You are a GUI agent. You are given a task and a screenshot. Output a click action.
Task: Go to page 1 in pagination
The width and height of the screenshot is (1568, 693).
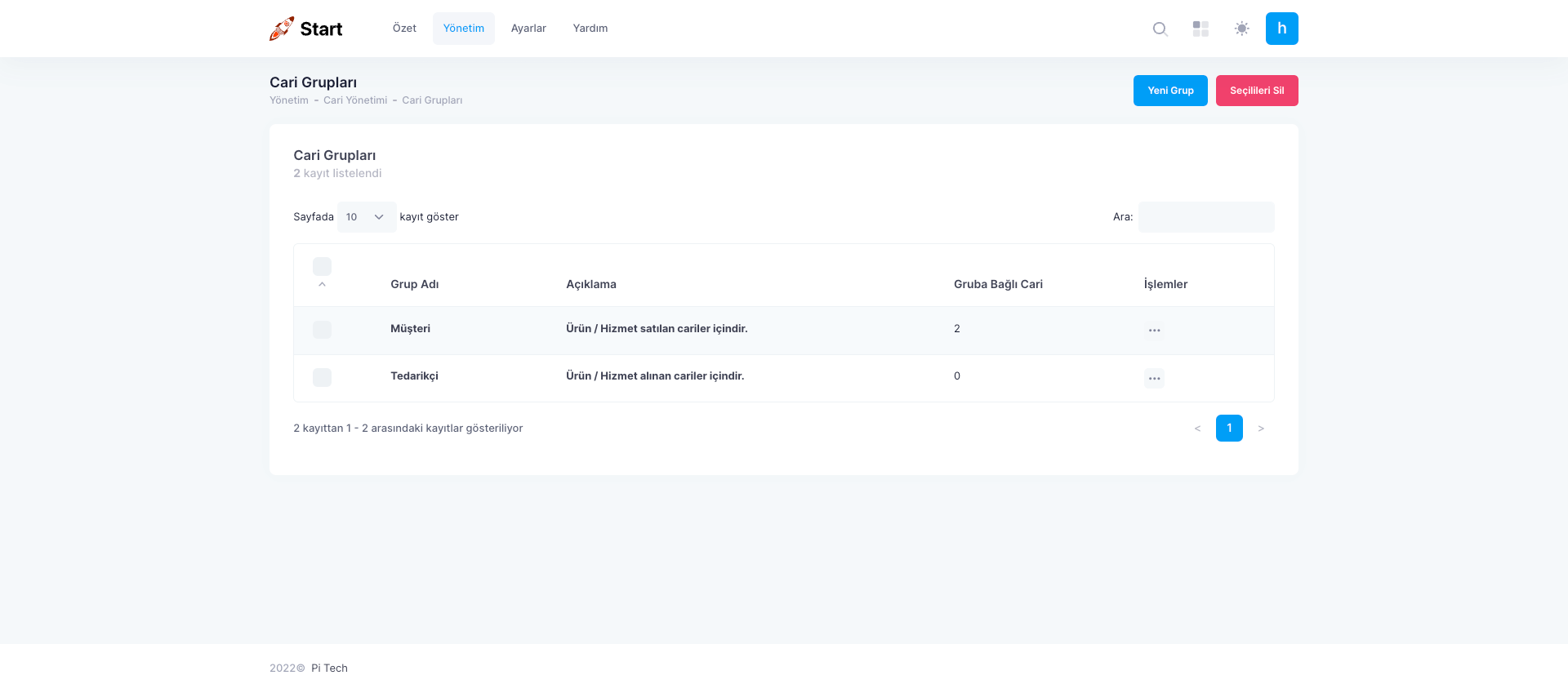[x=1228, y=429]
